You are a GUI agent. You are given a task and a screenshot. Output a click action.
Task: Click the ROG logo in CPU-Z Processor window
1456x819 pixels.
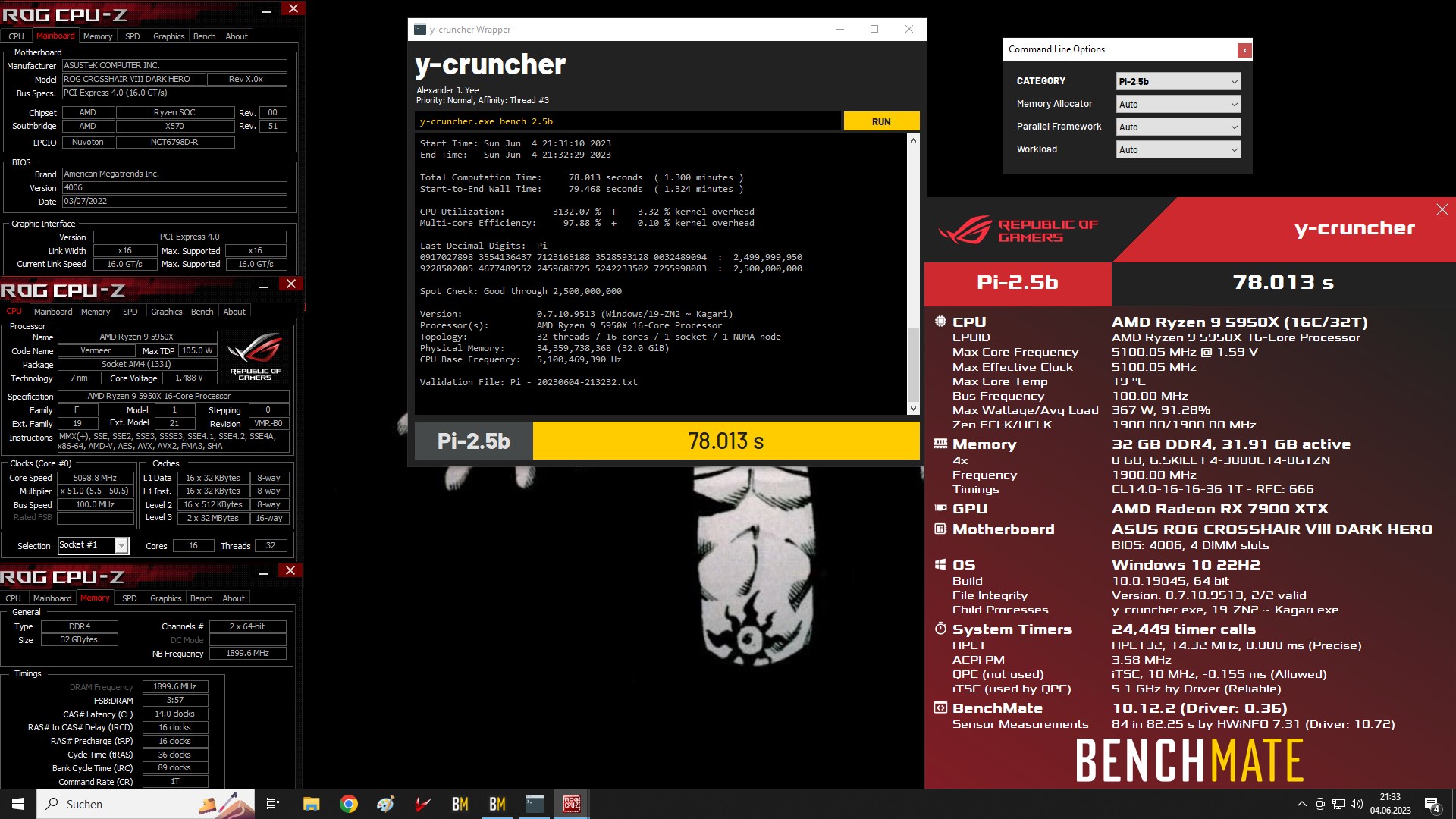click(255, 356)
